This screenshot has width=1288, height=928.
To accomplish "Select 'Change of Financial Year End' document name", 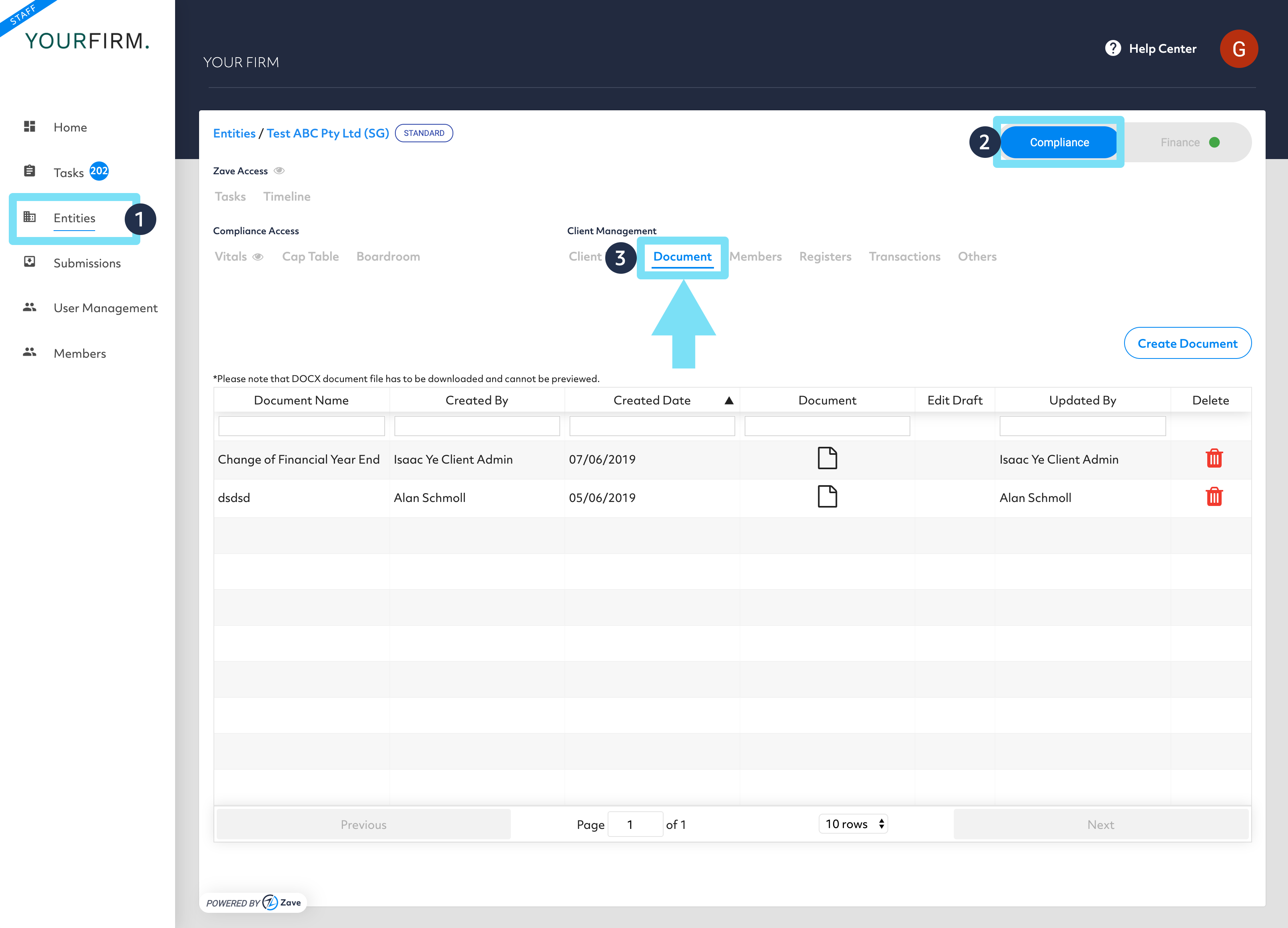I will tap(299, 460).
